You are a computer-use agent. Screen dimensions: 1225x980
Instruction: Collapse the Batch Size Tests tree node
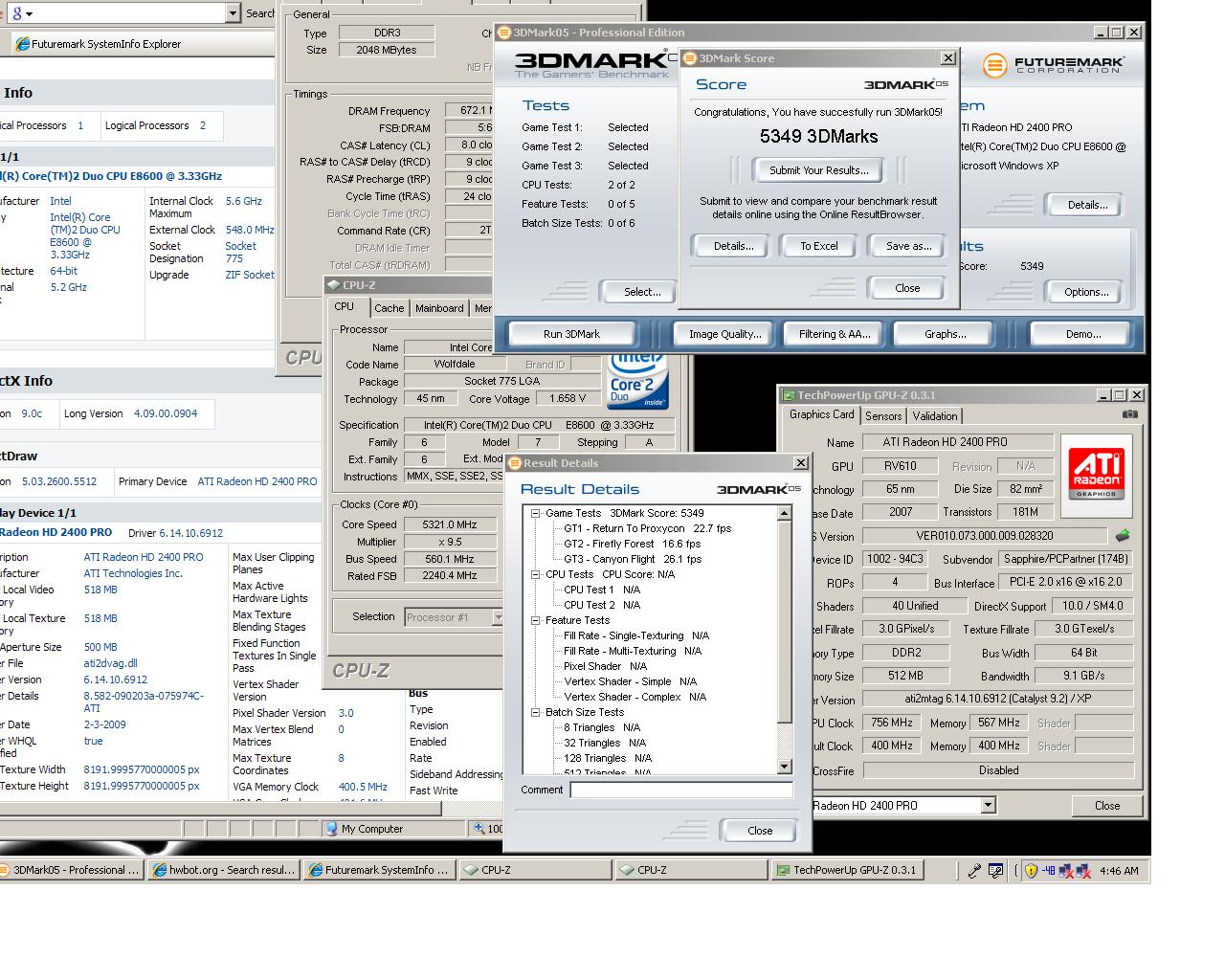(536, 712)
